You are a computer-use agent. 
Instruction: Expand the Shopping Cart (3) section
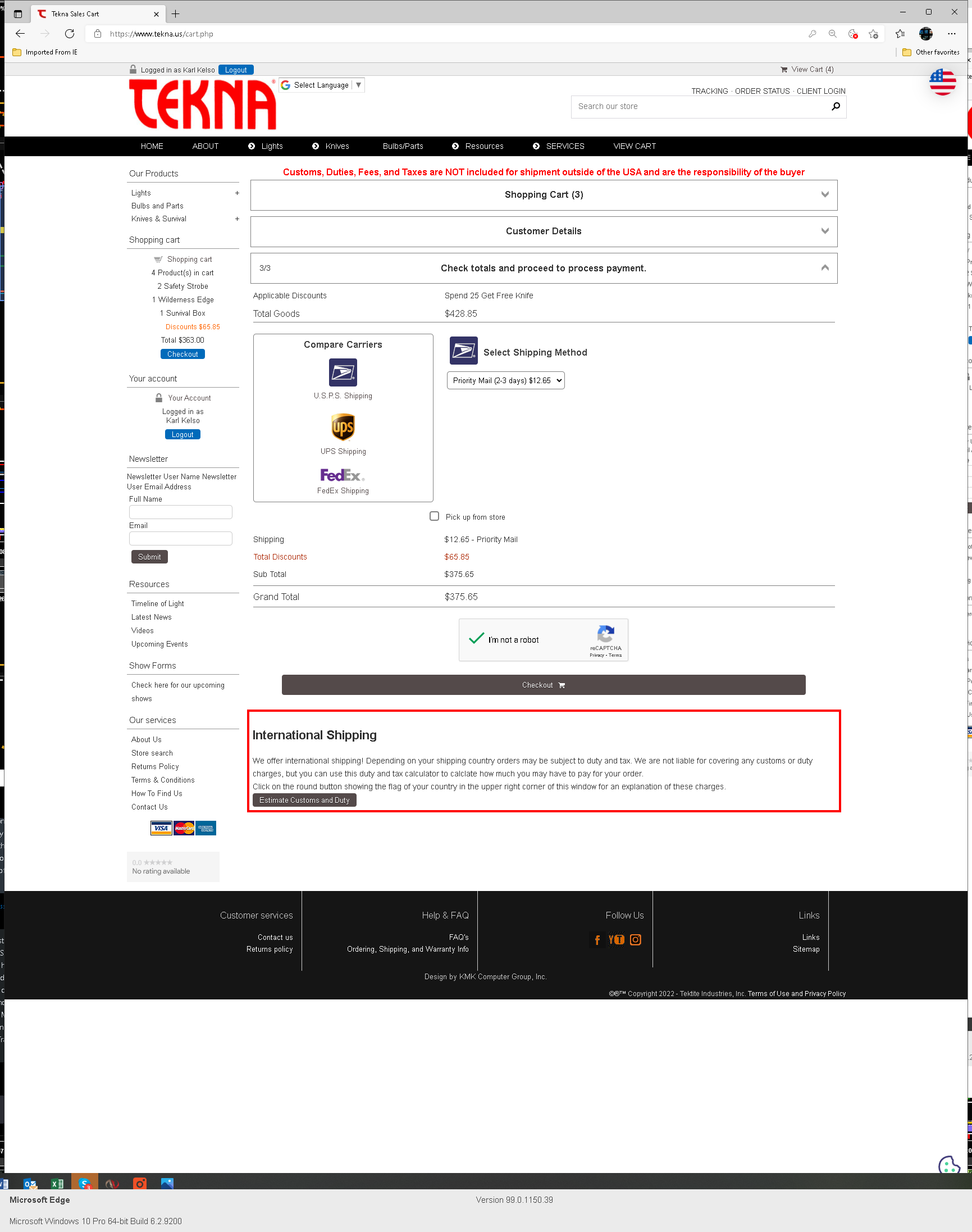click(544, 195)
